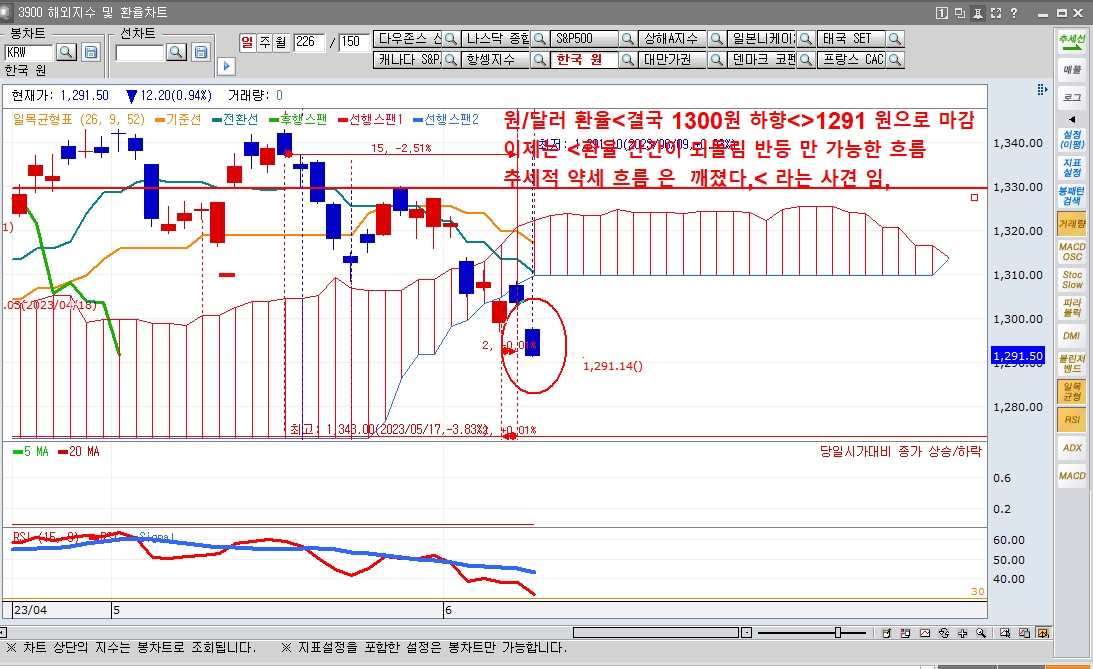The width and height of the screenshot is (1093, 669).
Task: Toggle the 일목균형 Ichimoku indicator
Action: tap(1072, 391)
